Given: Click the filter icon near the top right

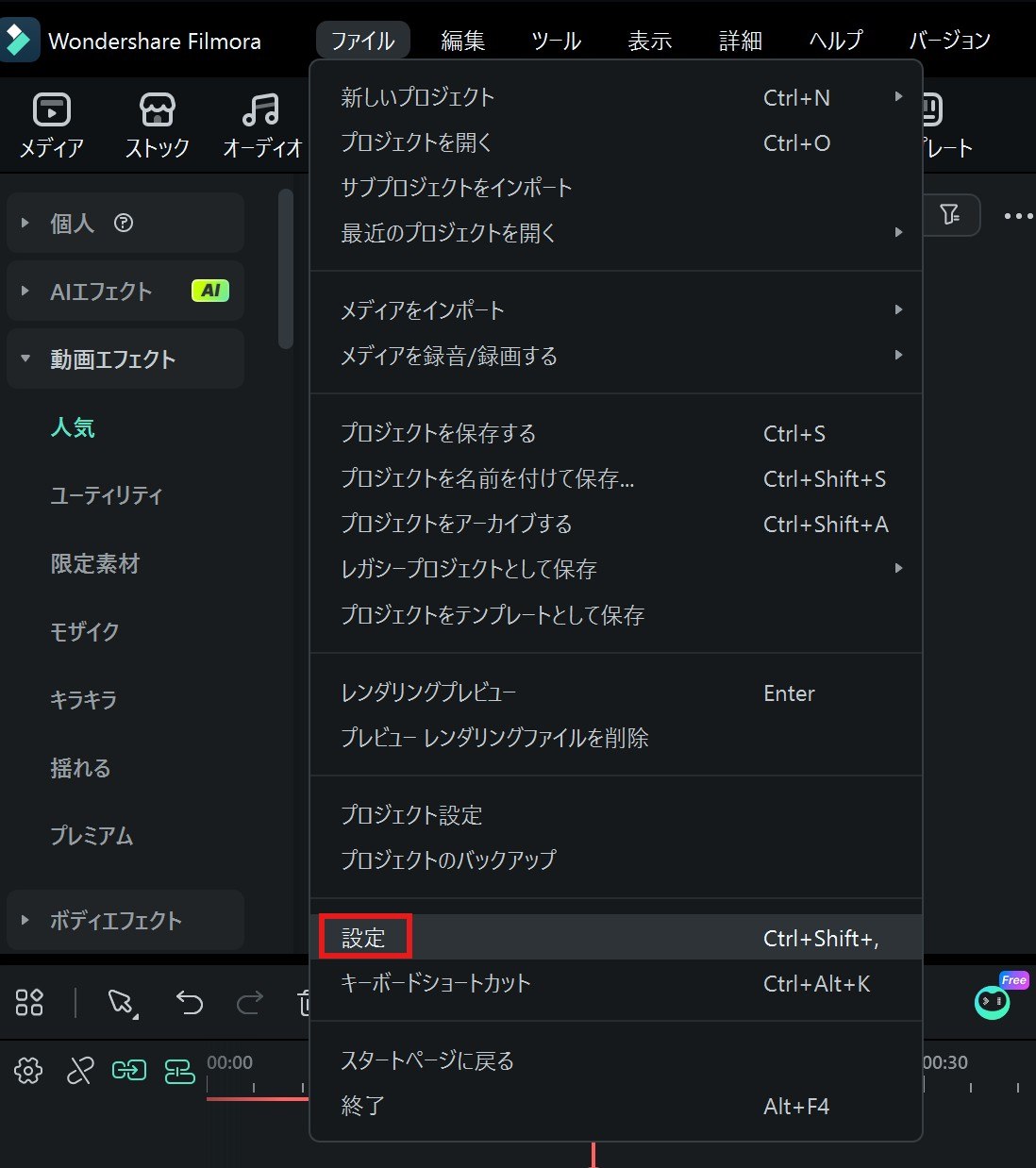Looking at the screenshot, I should pos(949,215).
